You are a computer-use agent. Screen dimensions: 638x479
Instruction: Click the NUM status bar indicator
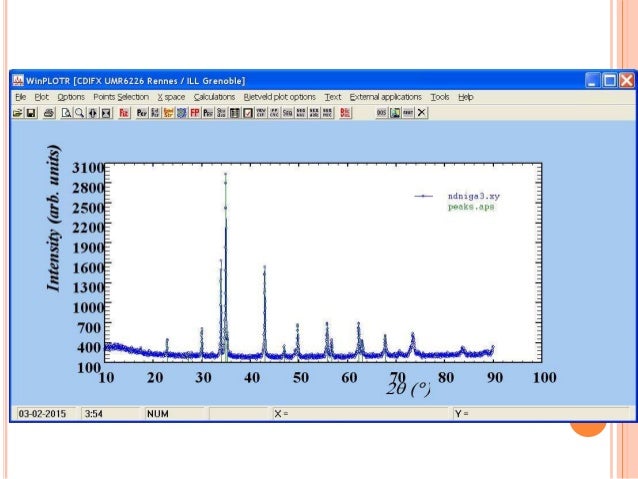click(157, 413)
